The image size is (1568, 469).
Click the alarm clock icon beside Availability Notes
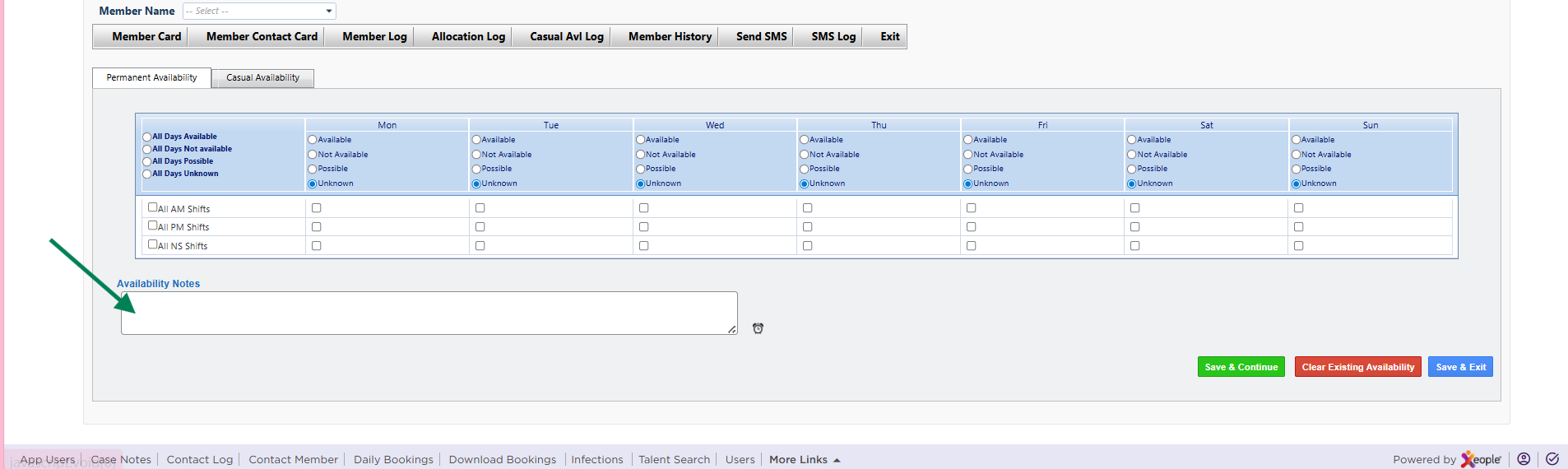[x=758, y=328]
